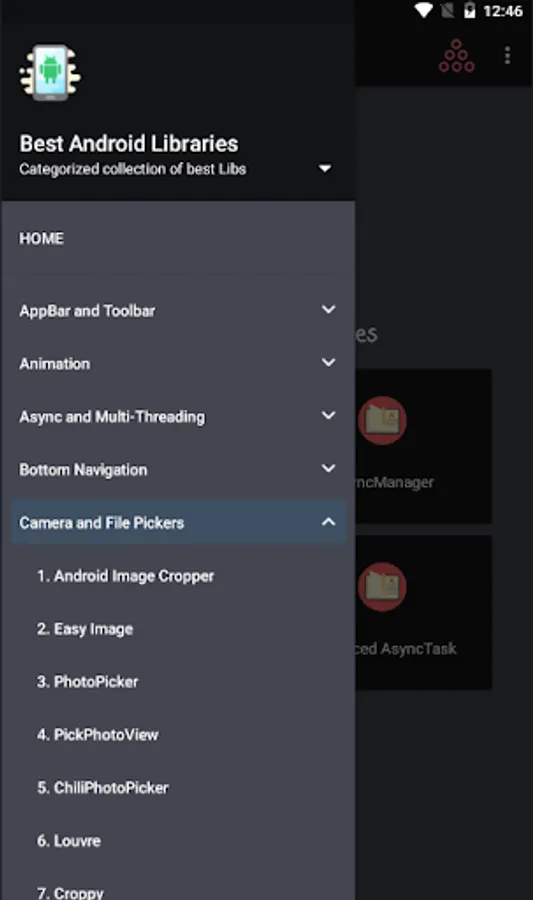Tap the Wi-Fi status bar icon

click(x=423, y=10)
